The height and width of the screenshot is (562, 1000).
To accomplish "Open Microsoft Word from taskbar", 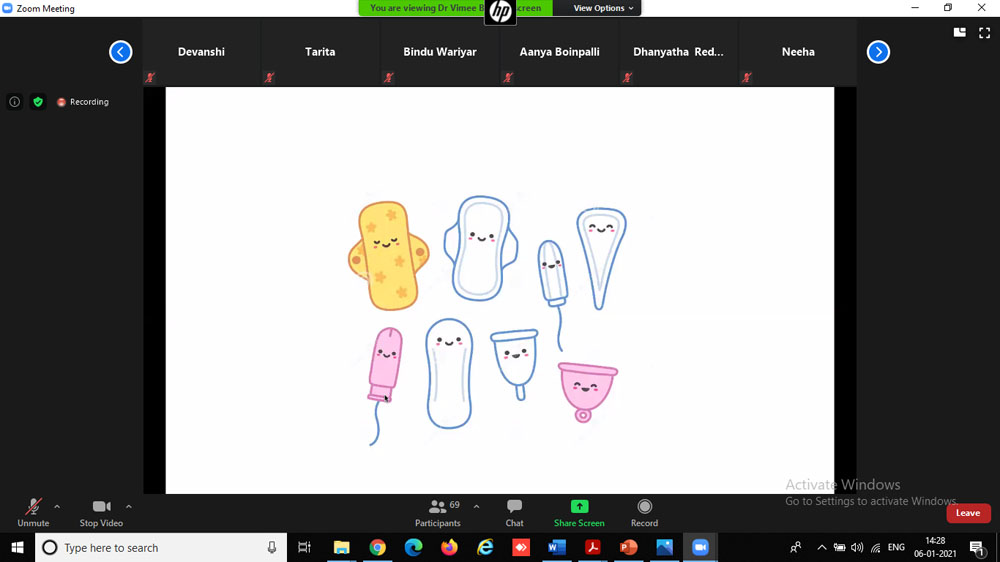I will pos(557,547).
